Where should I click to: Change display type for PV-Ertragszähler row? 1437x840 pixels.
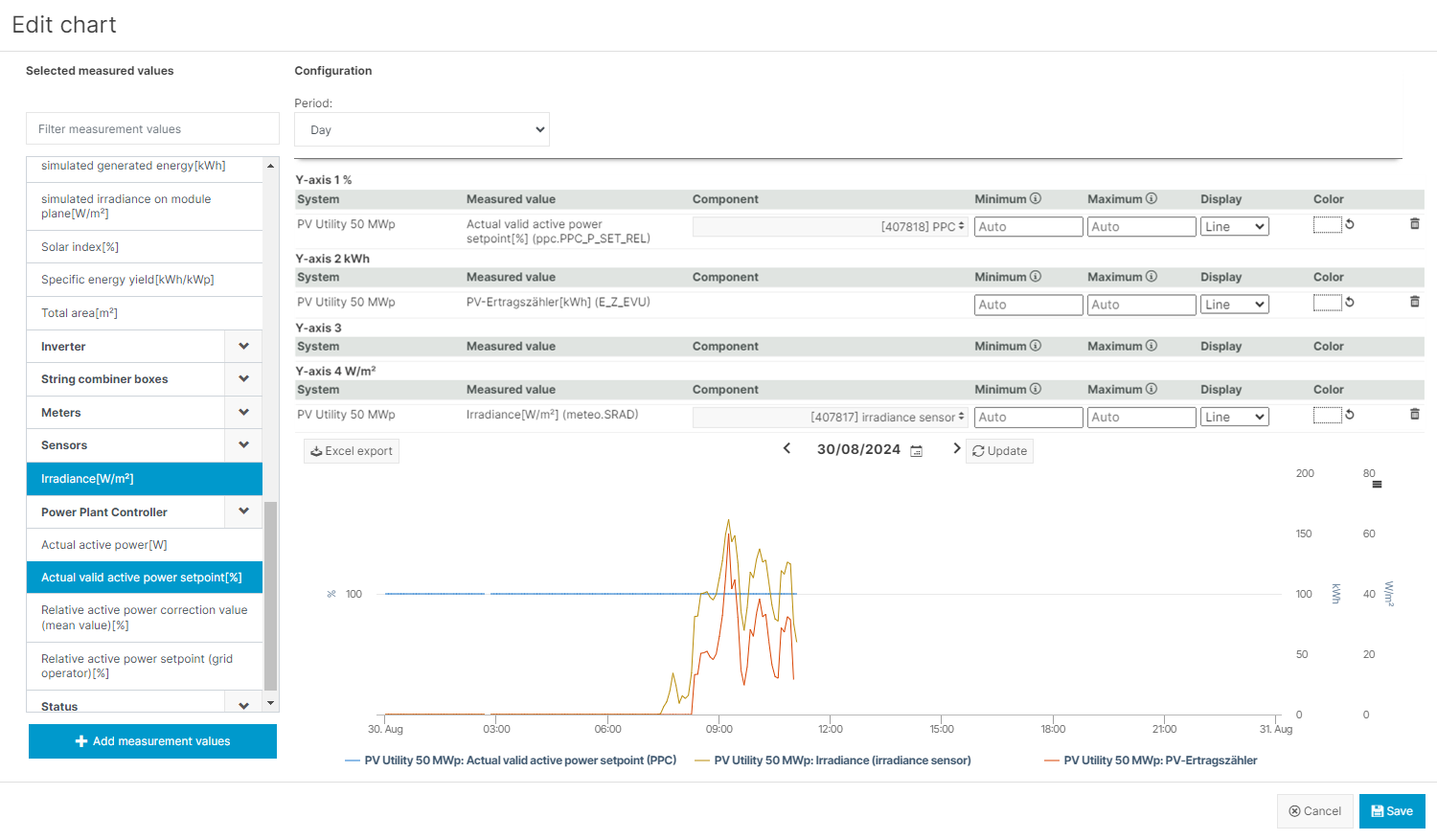[x=1234, y=305]
